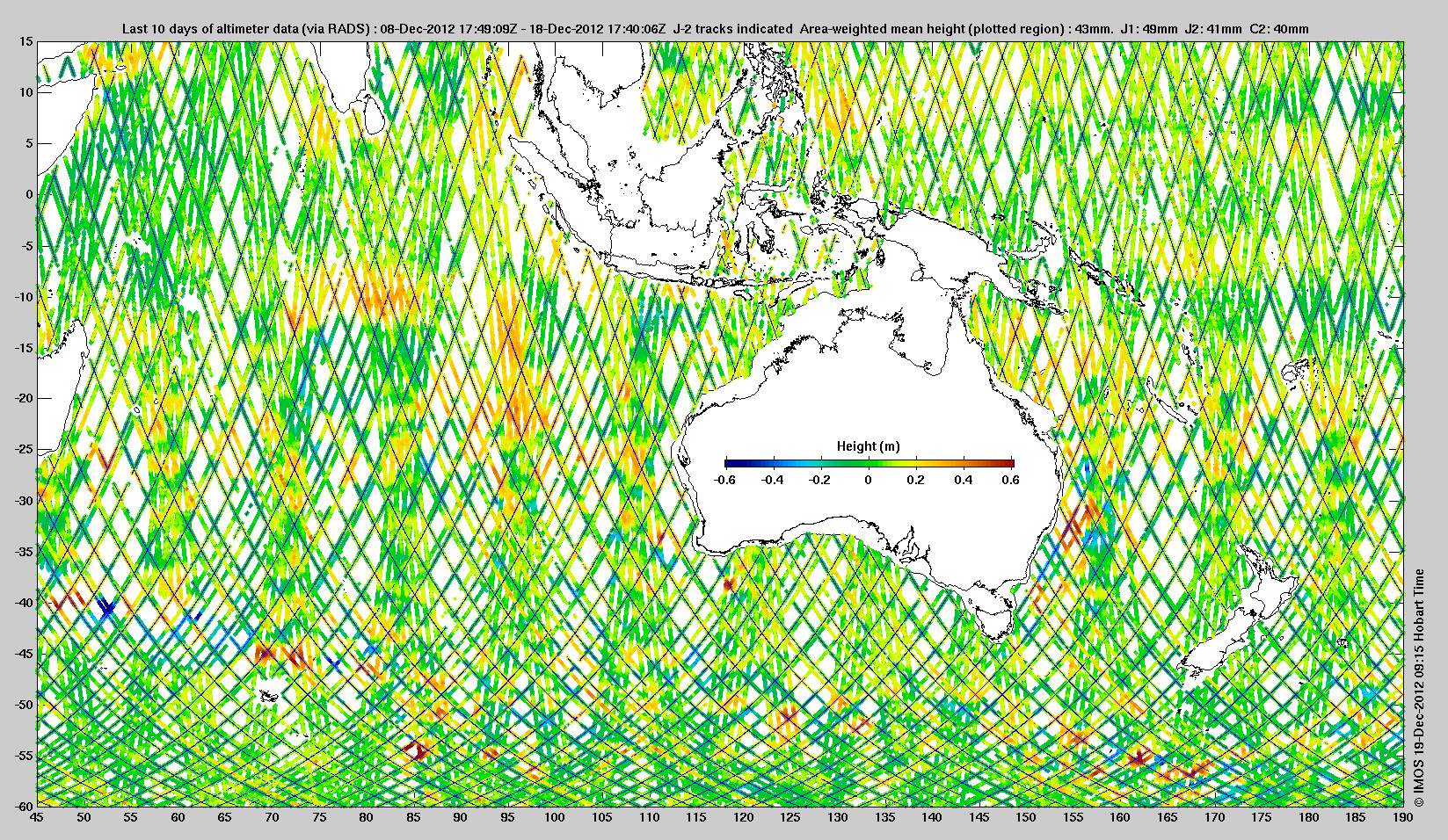Click latitude tick label "-50"

coord(24,704)
